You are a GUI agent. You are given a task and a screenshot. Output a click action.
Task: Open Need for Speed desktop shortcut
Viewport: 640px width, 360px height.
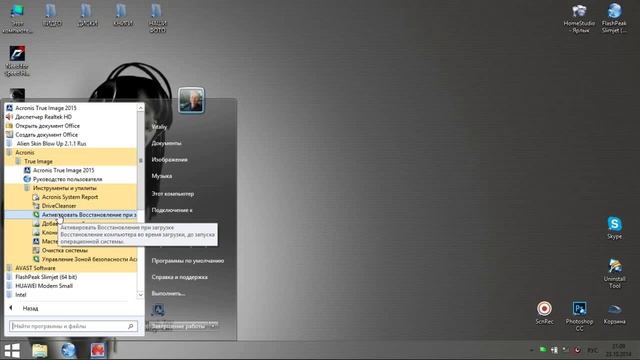(x=17, y=60)
